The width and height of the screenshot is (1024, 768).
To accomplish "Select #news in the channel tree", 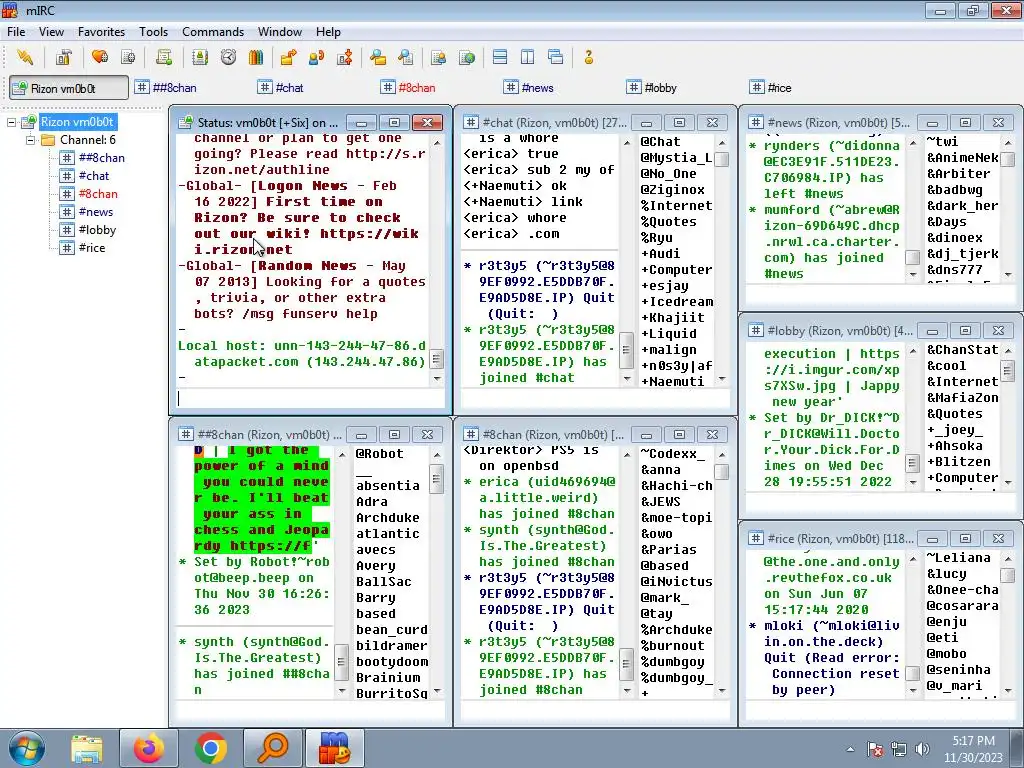I will [95, 212].
